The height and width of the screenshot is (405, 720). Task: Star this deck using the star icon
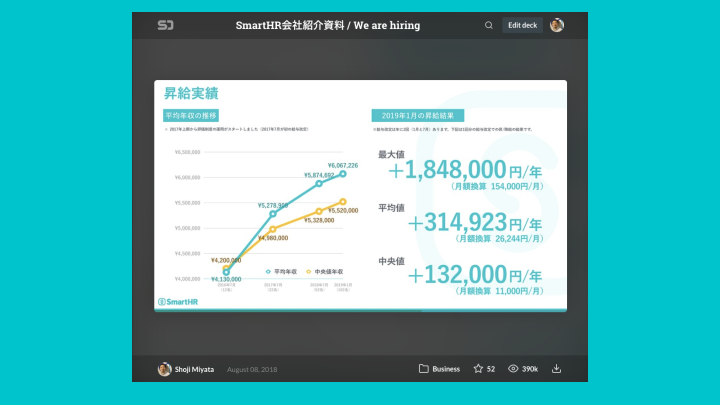click(478, 369)
